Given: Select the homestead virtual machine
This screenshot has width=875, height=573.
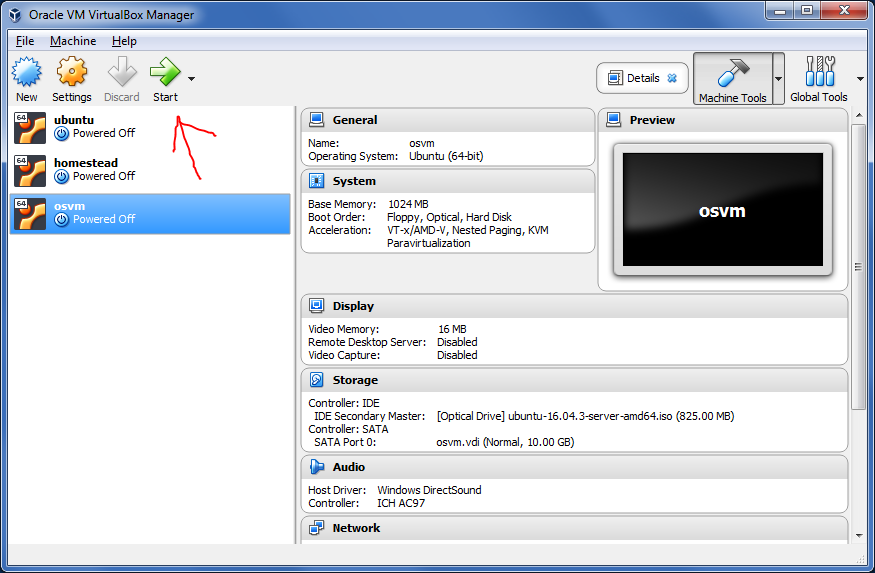Looking at the screenshot, I should coord(150,170).
